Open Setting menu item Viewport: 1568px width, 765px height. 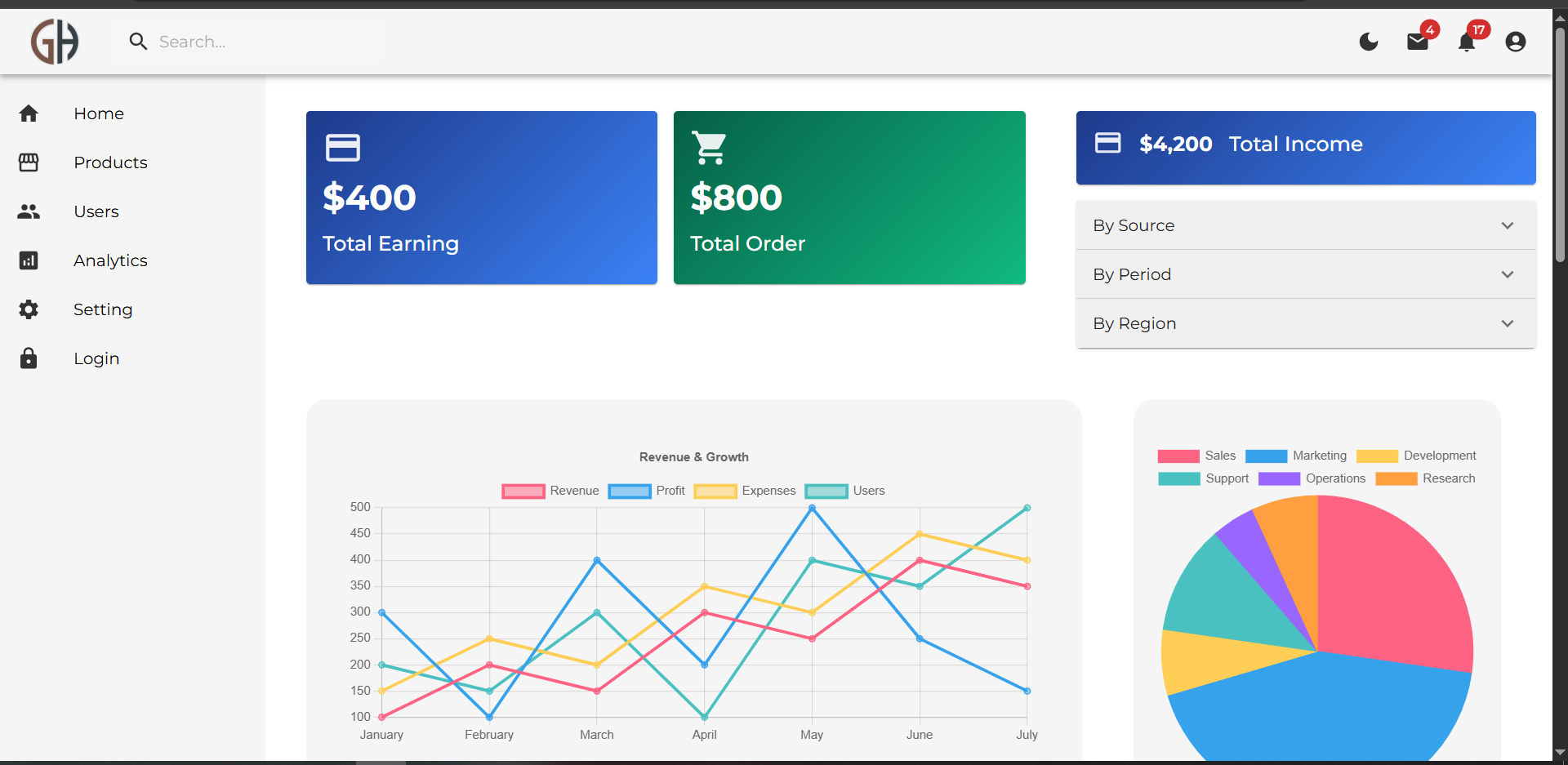point(103,309)
